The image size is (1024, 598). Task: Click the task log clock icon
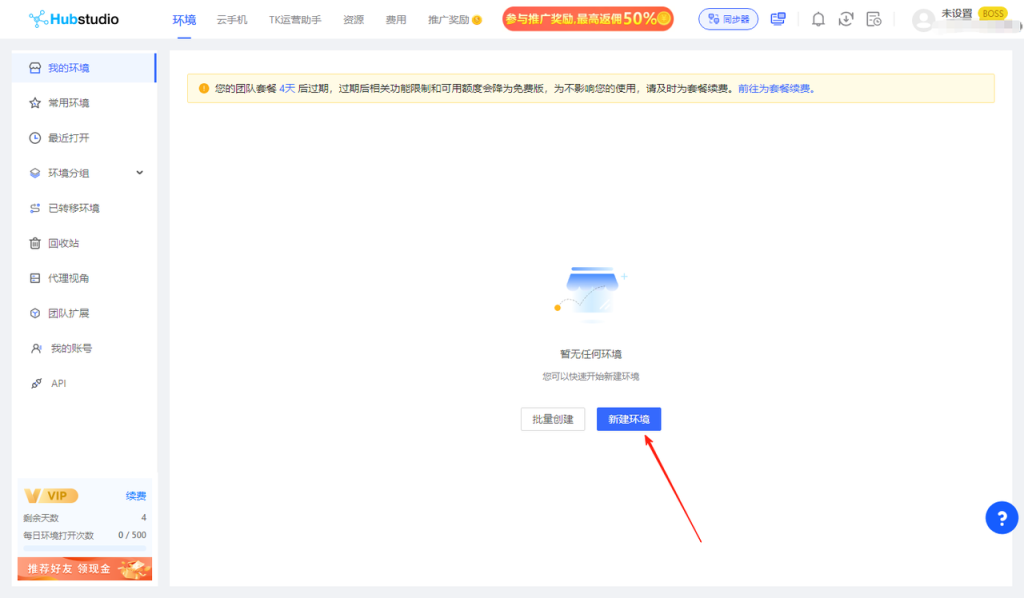[x=873, y=19]
